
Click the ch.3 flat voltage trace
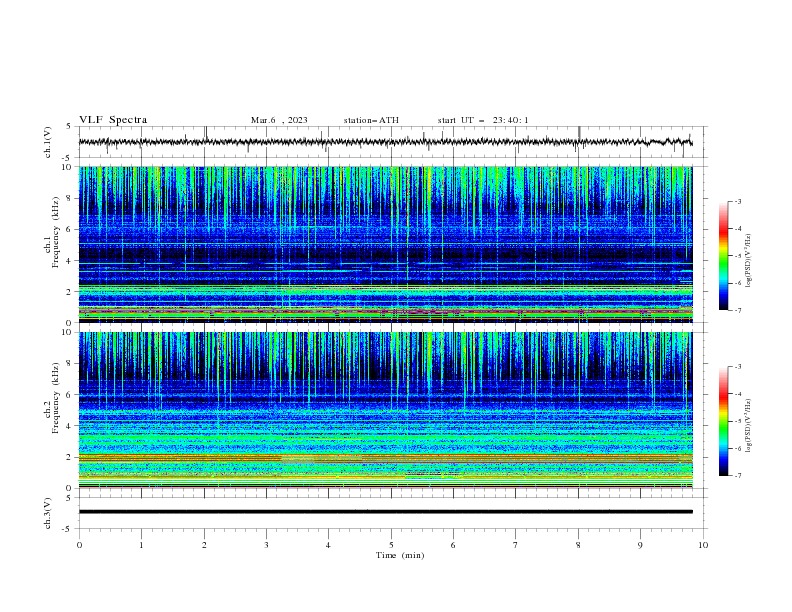[x=385, y=512]
